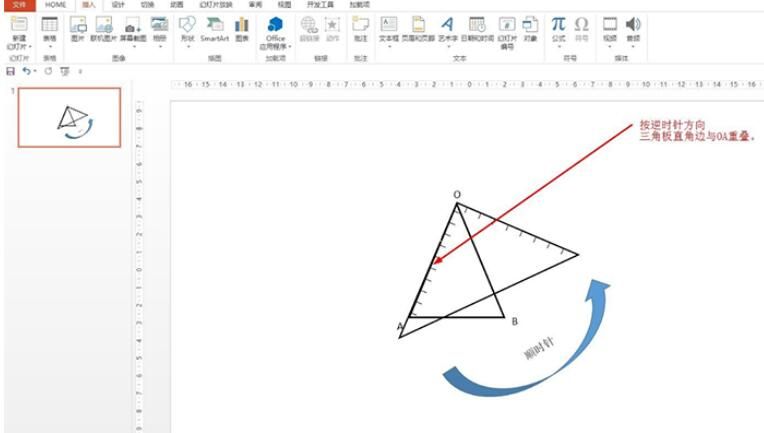Switch to the Add-ins (加载项) tab

tap(359, 5)
